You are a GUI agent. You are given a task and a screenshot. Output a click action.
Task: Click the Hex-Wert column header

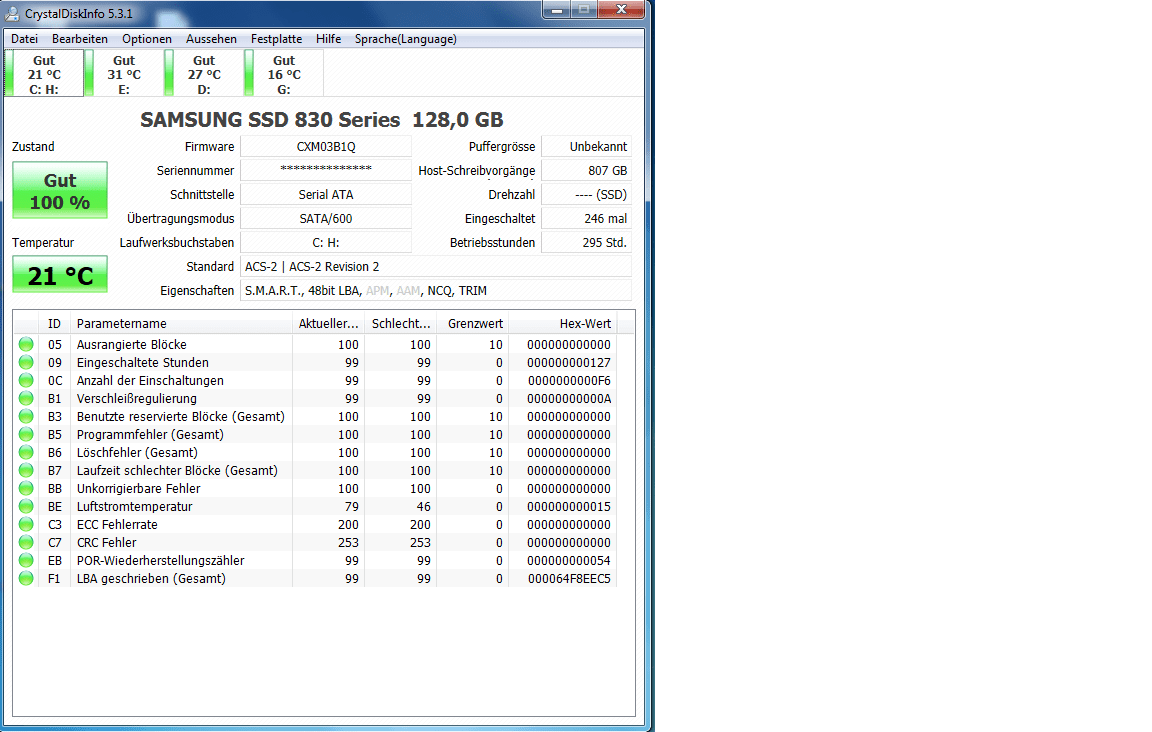click(x=563, y=323)
